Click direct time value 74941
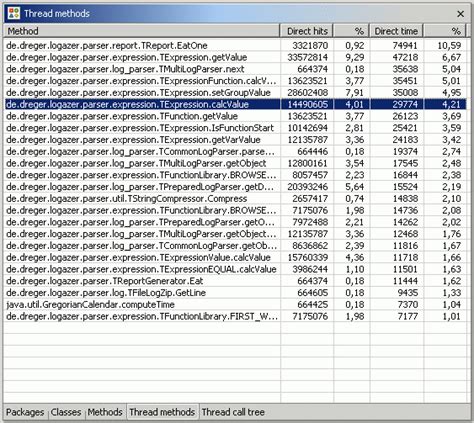 pyautogui.click(x=405, y=45)
